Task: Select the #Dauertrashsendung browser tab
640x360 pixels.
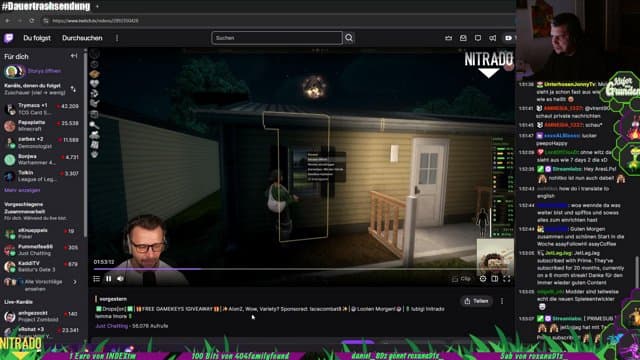Action: (x=46, y=6)
